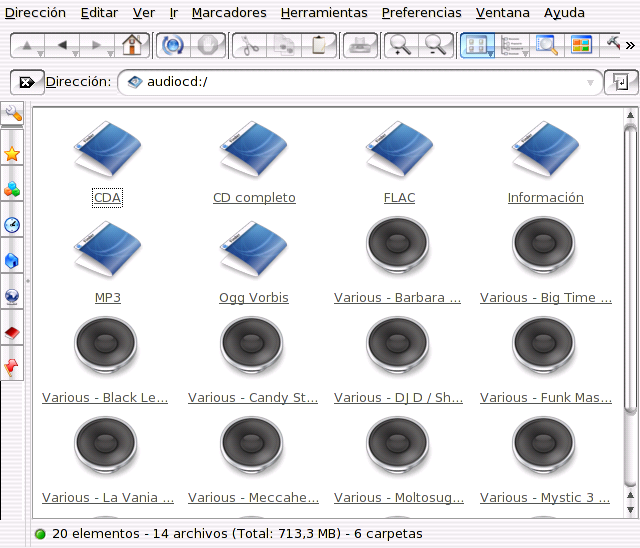Image resolution: width=640 pixels, height=548 pixels.
Task: Expand the Forward button history dropdown arrow
Action: coord(110,53)
